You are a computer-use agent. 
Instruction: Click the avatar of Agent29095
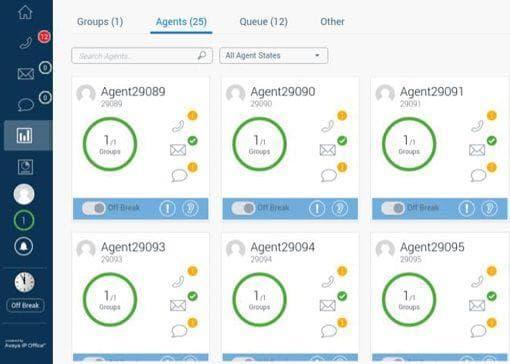pyautogui.click(x=385, y=250)
